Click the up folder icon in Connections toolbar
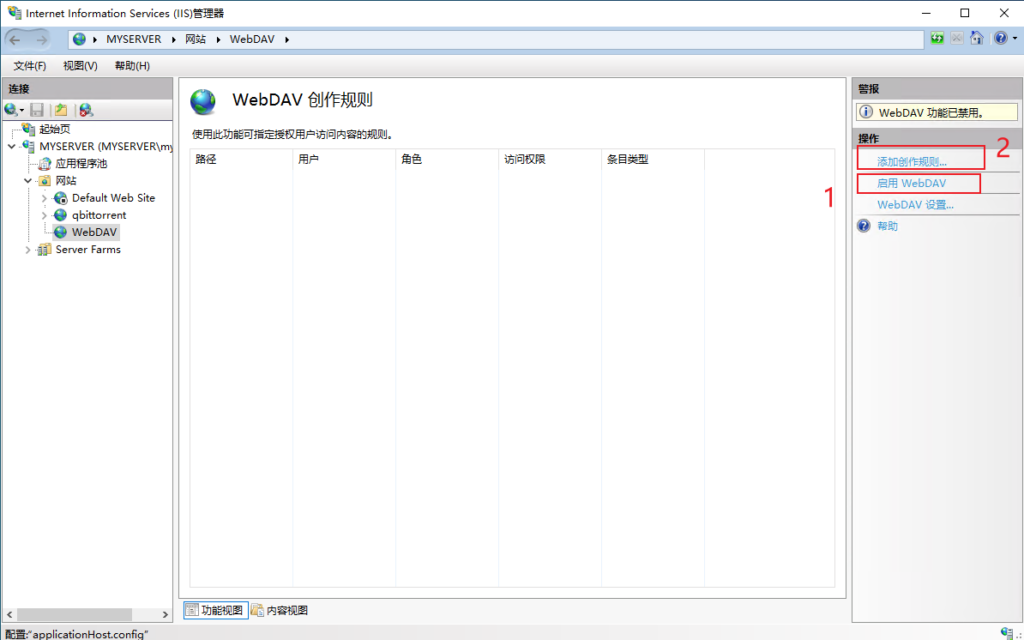Viewport: 1024px width, 640px height. [61, 110]
